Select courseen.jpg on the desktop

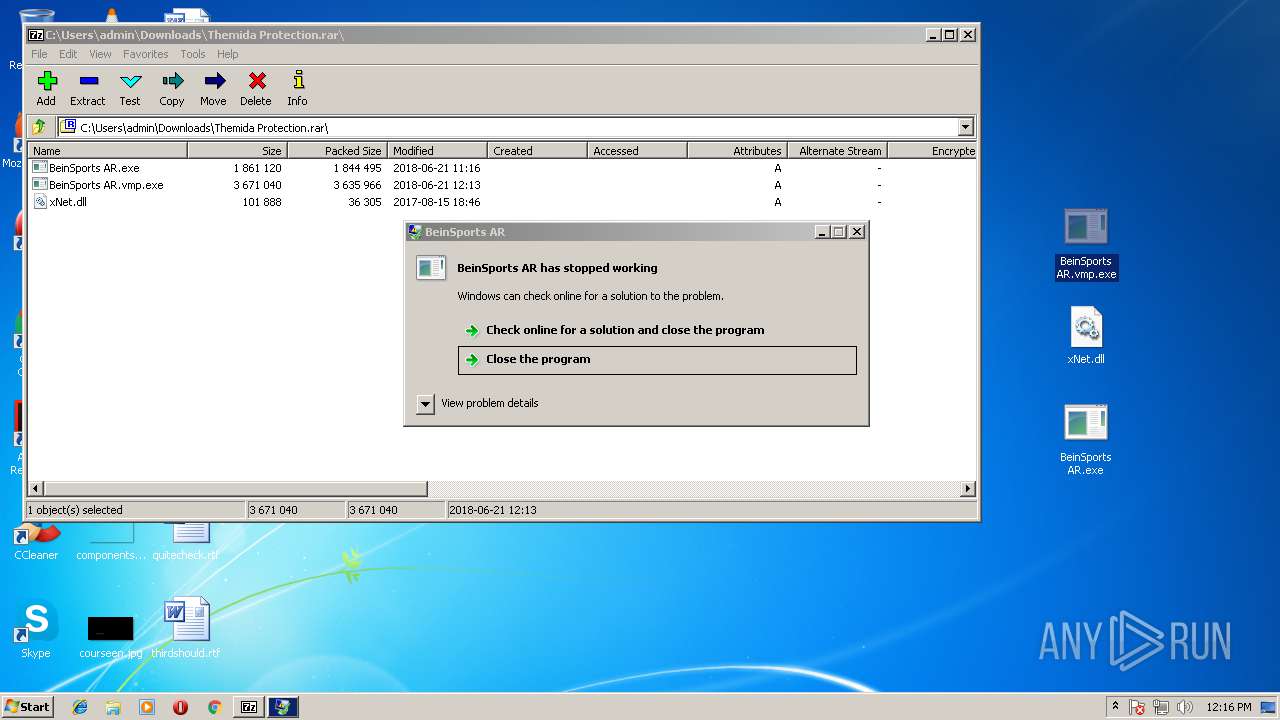click(x=110, y=636)
